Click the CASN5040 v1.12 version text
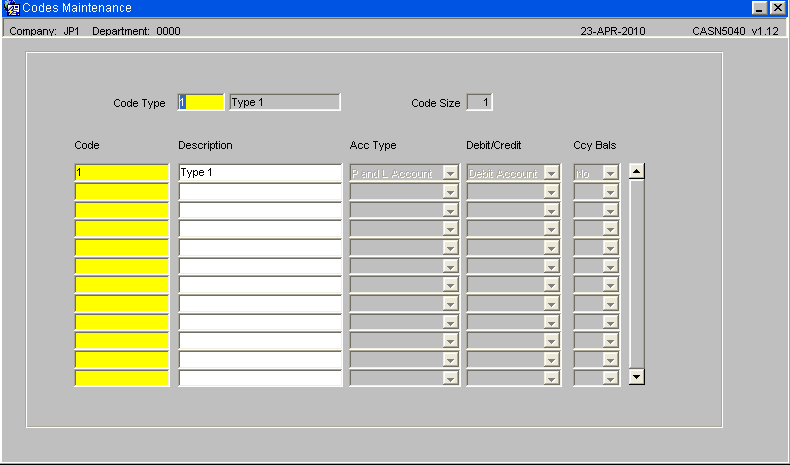 click(736, 31)
